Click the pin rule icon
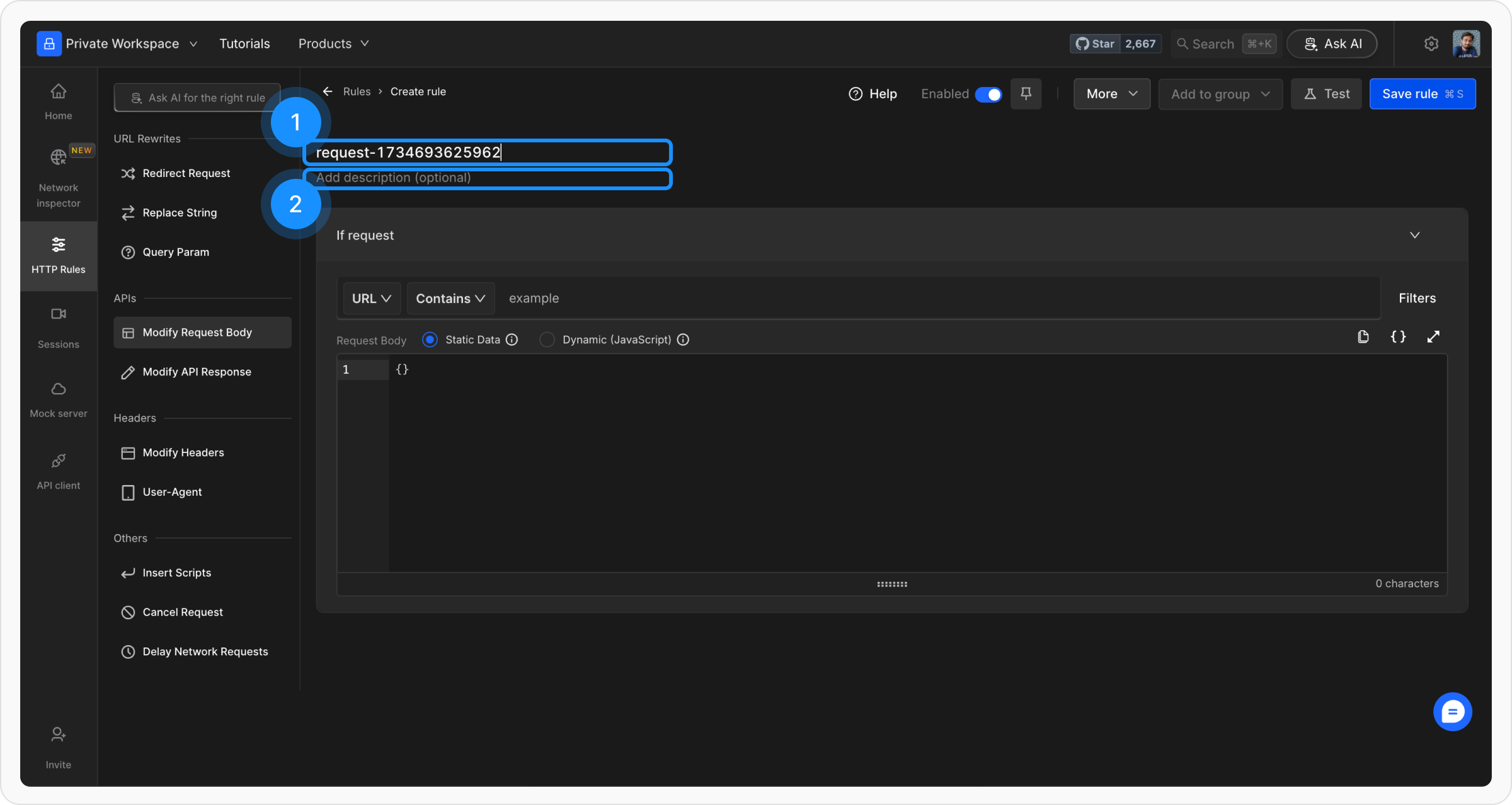1512x805 pixels. 1026,94
